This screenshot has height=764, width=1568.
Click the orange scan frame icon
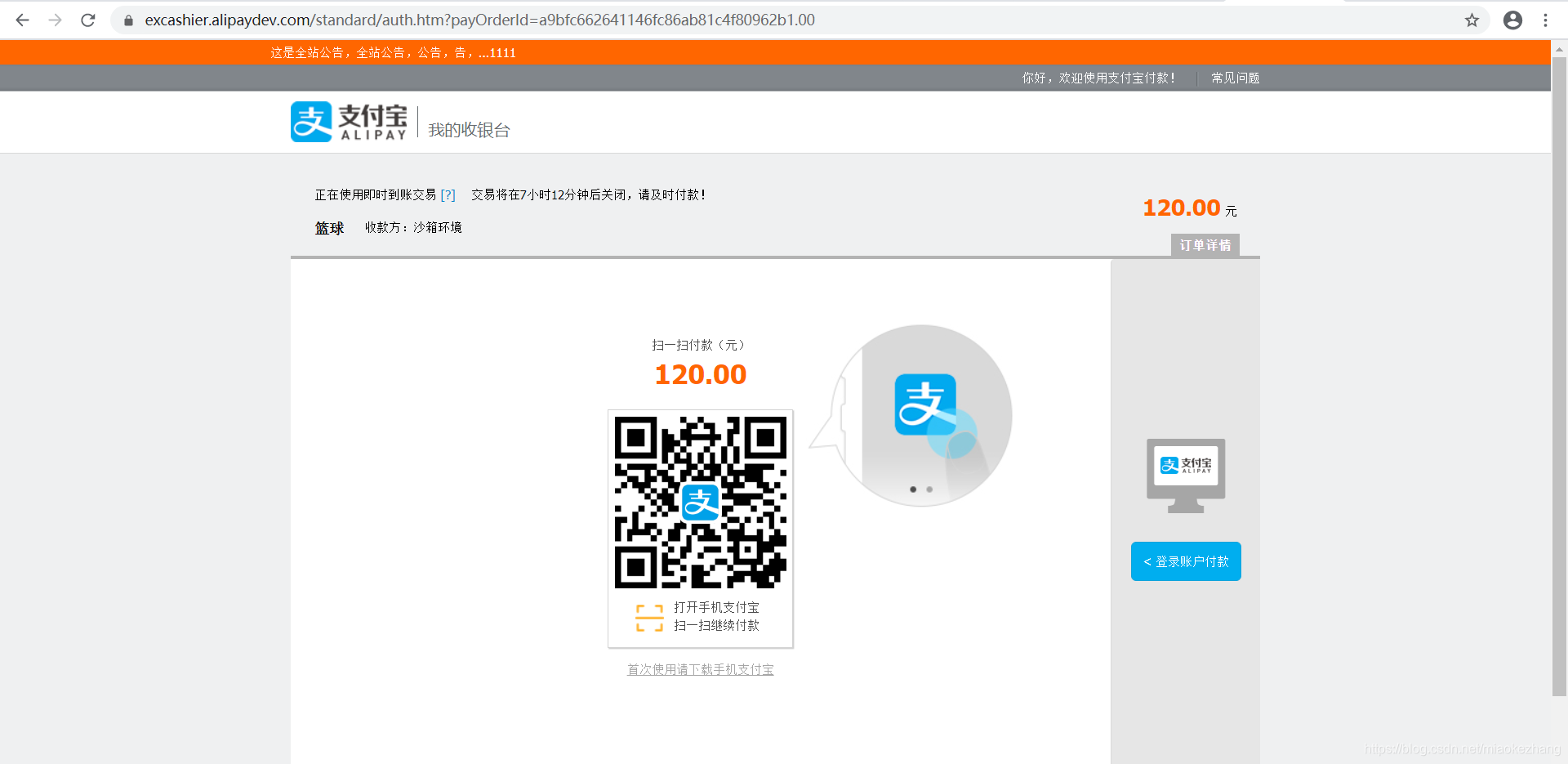pos(649,618)
